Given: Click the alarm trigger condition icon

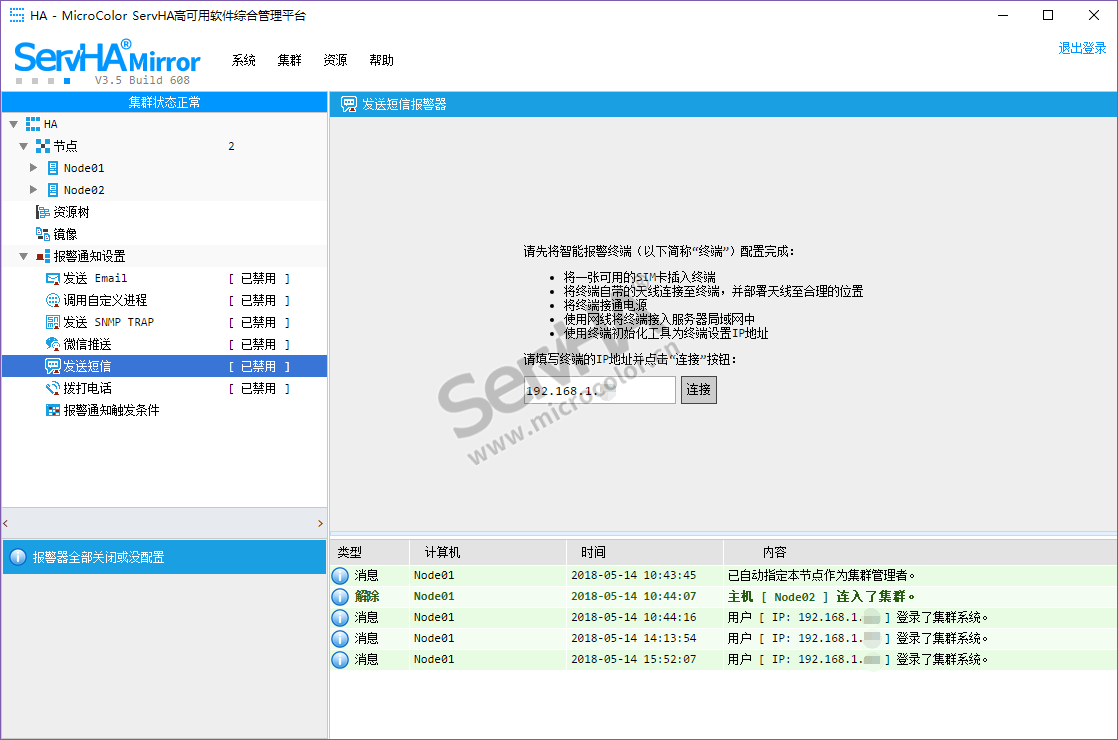Looking at the screenshot, I should tap(53, 410).
